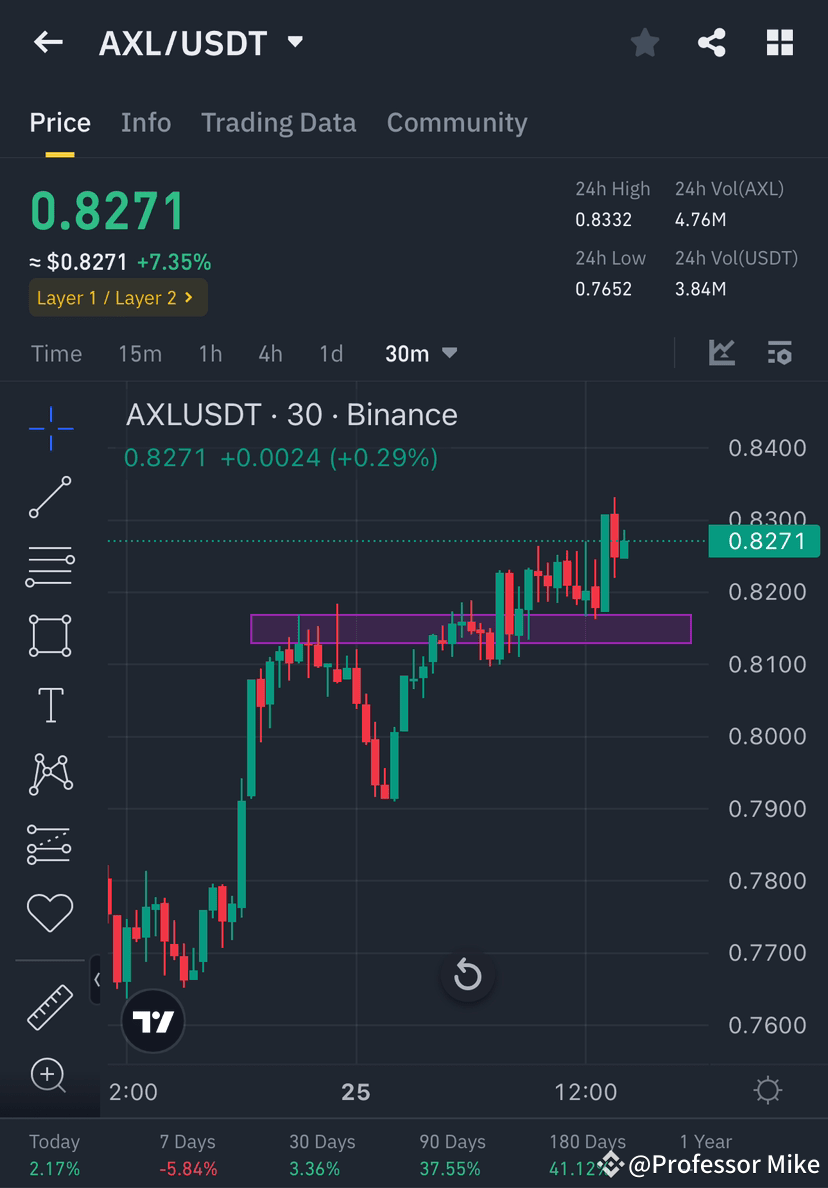Select the Trend Line drawing tool

(50, 497)
